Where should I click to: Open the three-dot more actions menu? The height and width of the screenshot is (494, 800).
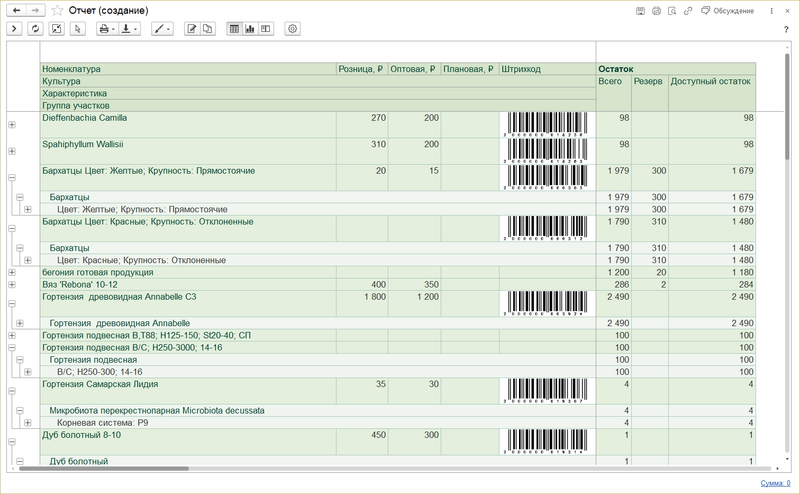click(771, 11)
